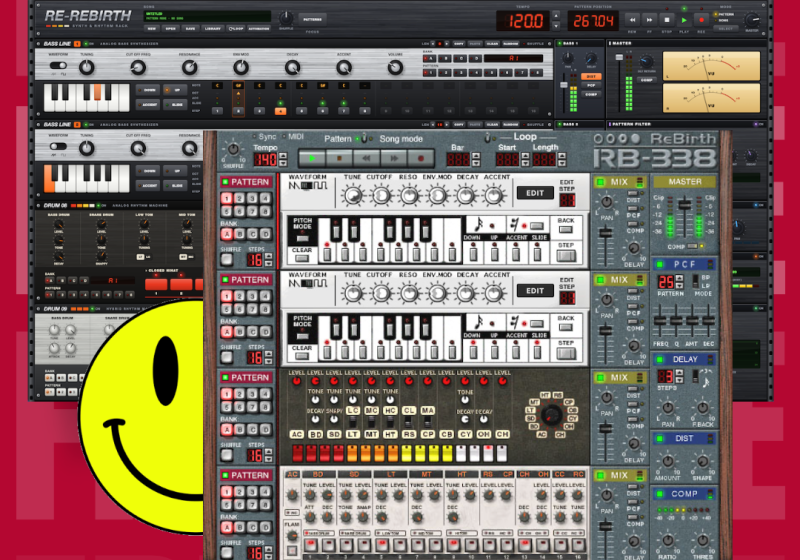Viewport: 800px width, 560px height.
Task: Click EDIT on first synth
Action: (535, 193)
